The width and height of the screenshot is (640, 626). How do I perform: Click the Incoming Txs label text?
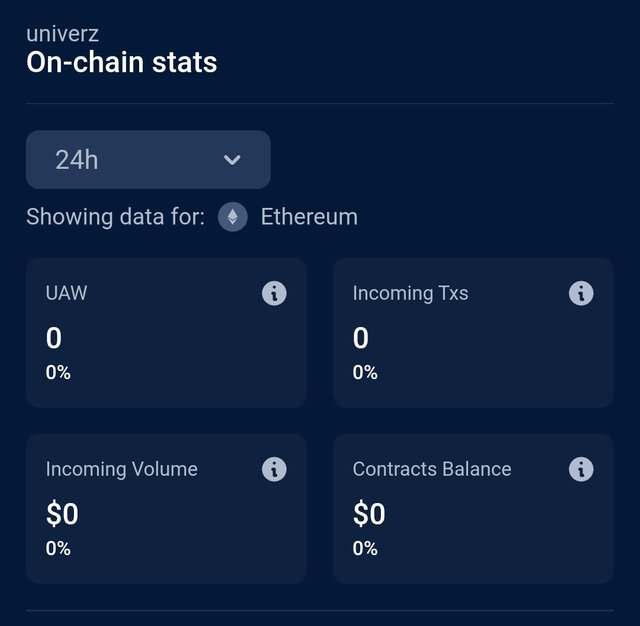tap(410, 294)
